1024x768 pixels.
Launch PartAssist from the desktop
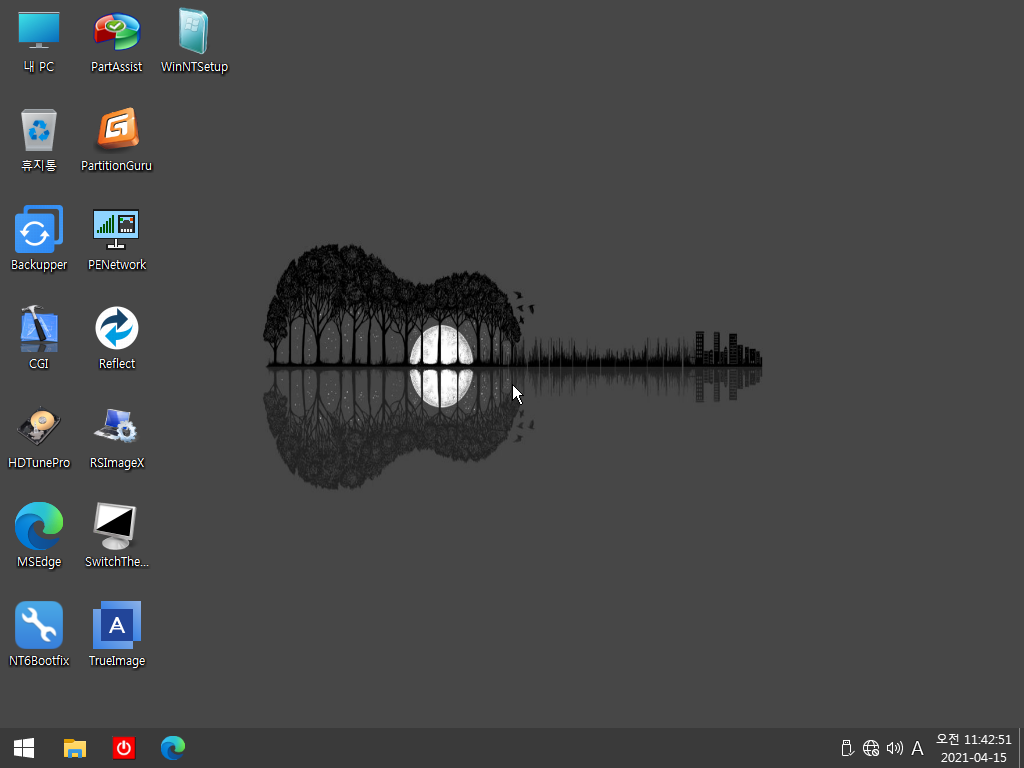tap(116, 42)
